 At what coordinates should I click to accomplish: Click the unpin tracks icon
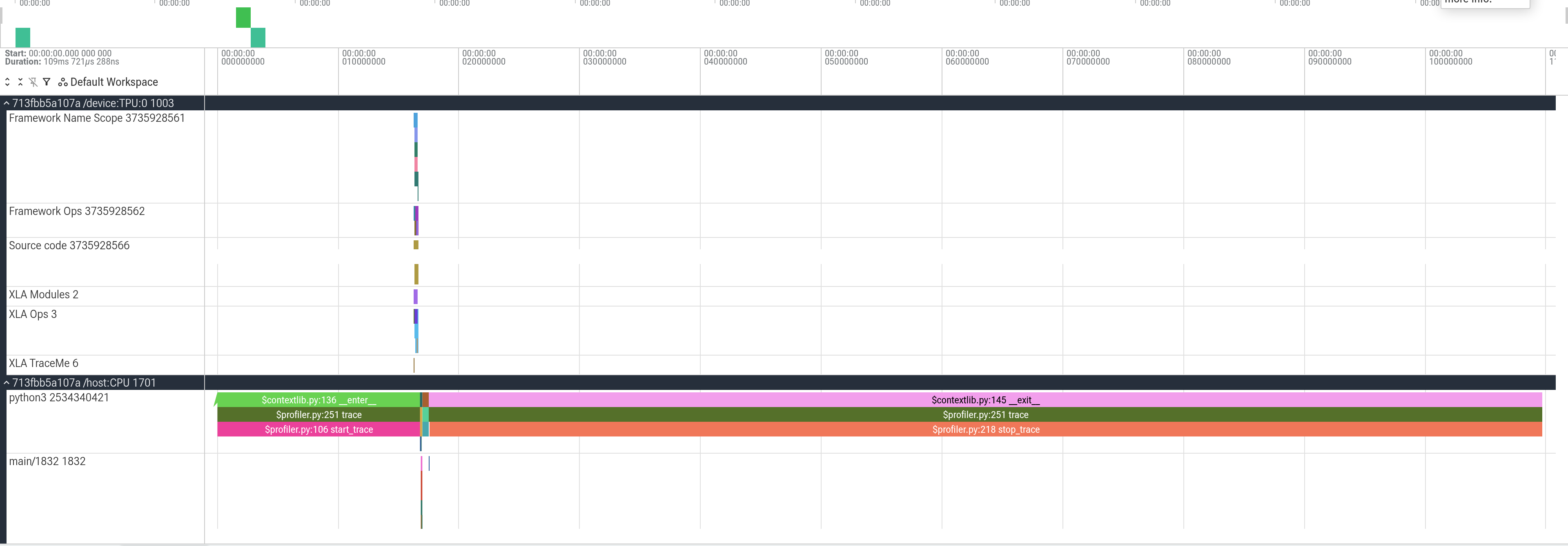tap(33, 82)
